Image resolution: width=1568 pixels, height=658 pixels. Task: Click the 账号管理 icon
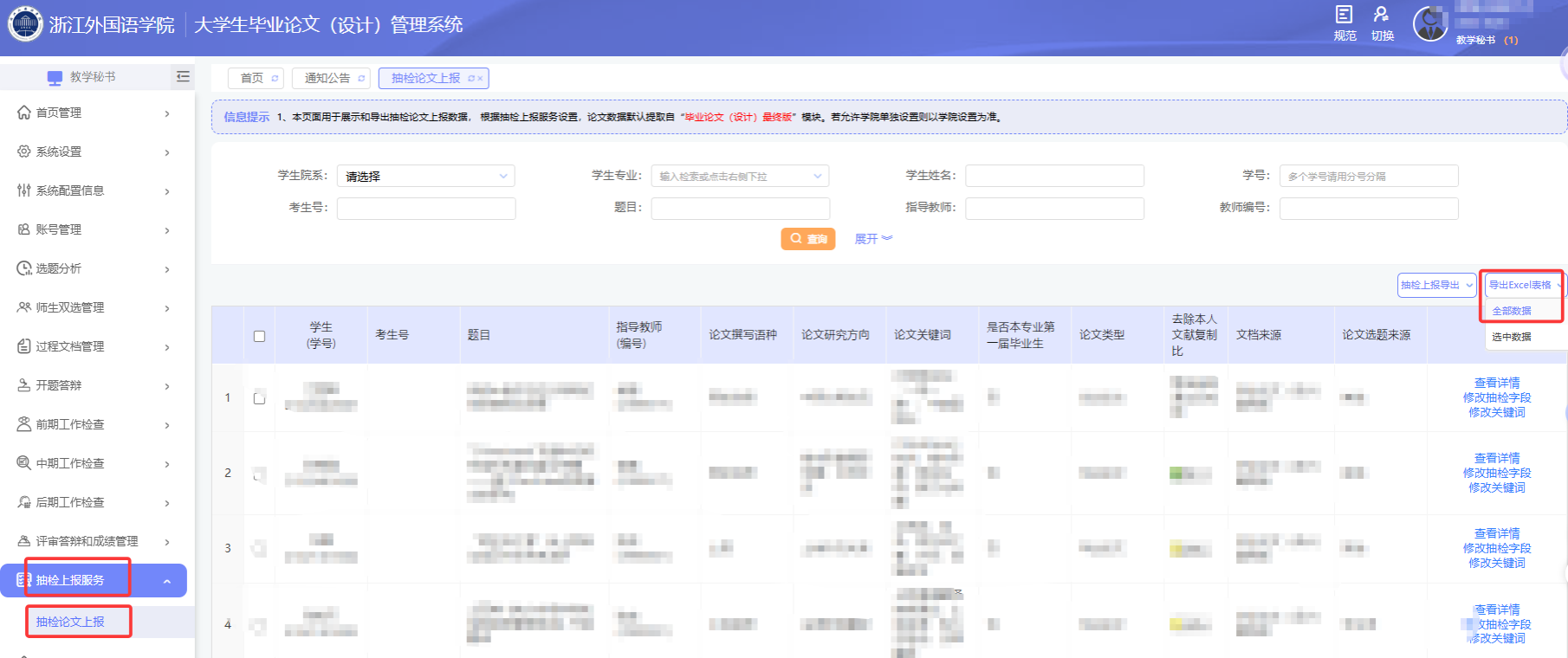click(24, 229)
